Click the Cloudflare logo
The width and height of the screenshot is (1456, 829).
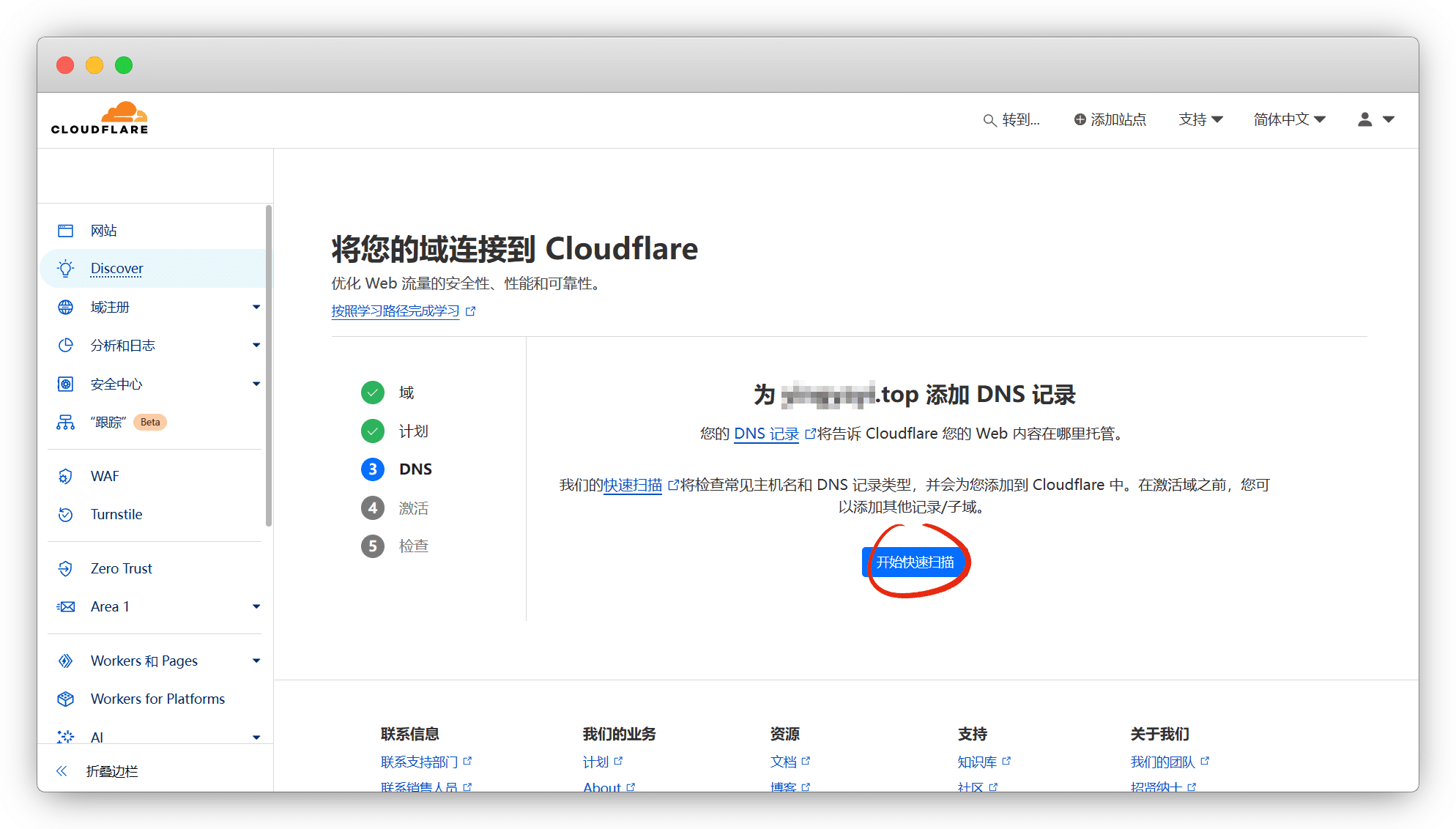click(100, 119)
